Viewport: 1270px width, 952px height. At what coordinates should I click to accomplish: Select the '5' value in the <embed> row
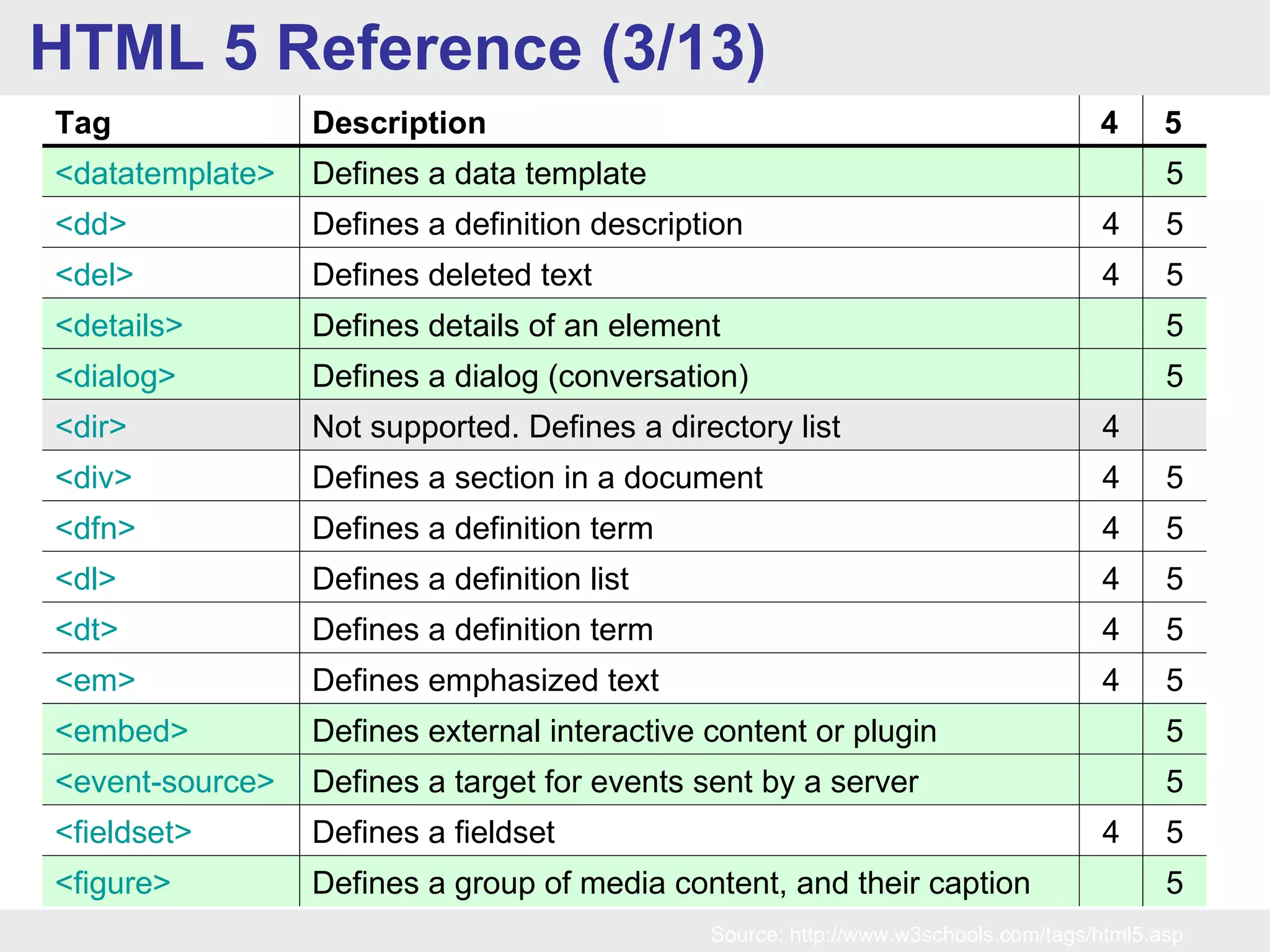coord(1175,732)
